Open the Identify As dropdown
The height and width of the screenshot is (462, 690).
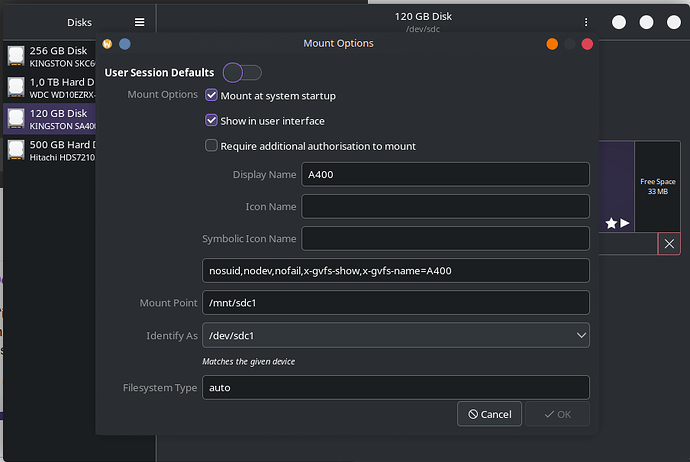tap(395, 335)
